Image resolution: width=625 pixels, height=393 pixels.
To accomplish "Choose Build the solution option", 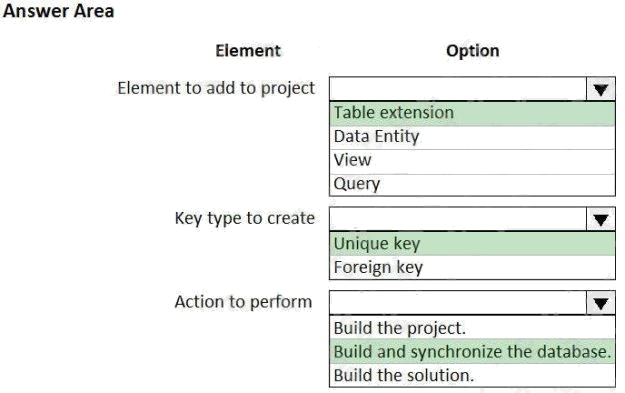I will [x=472, y=375].
